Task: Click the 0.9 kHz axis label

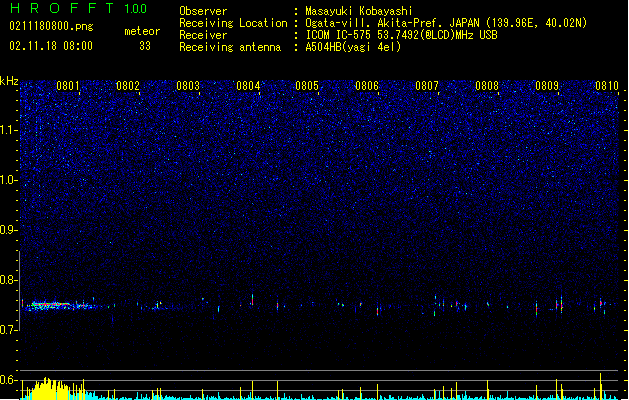Action: point(9,230)
